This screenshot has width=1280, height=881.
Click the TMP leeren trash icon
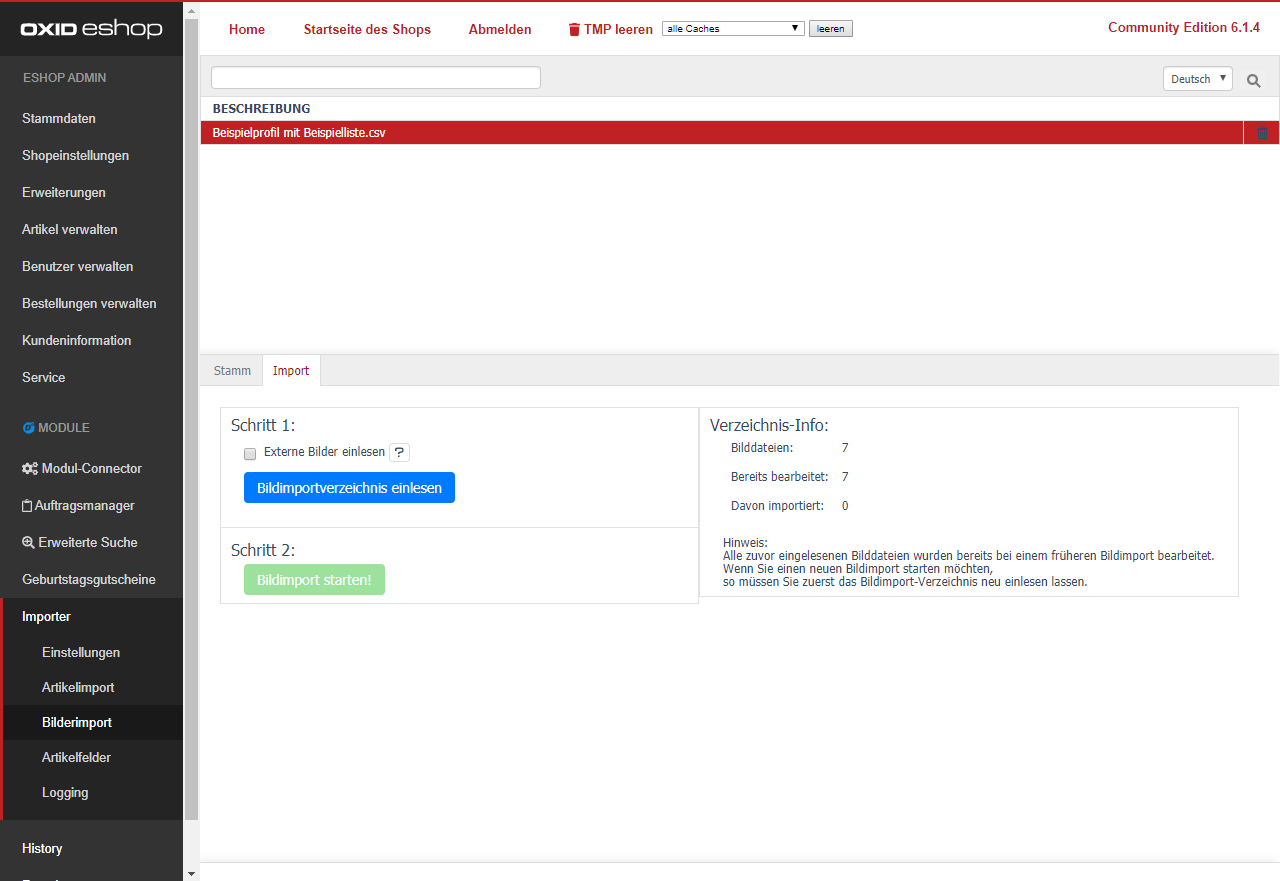574,30
